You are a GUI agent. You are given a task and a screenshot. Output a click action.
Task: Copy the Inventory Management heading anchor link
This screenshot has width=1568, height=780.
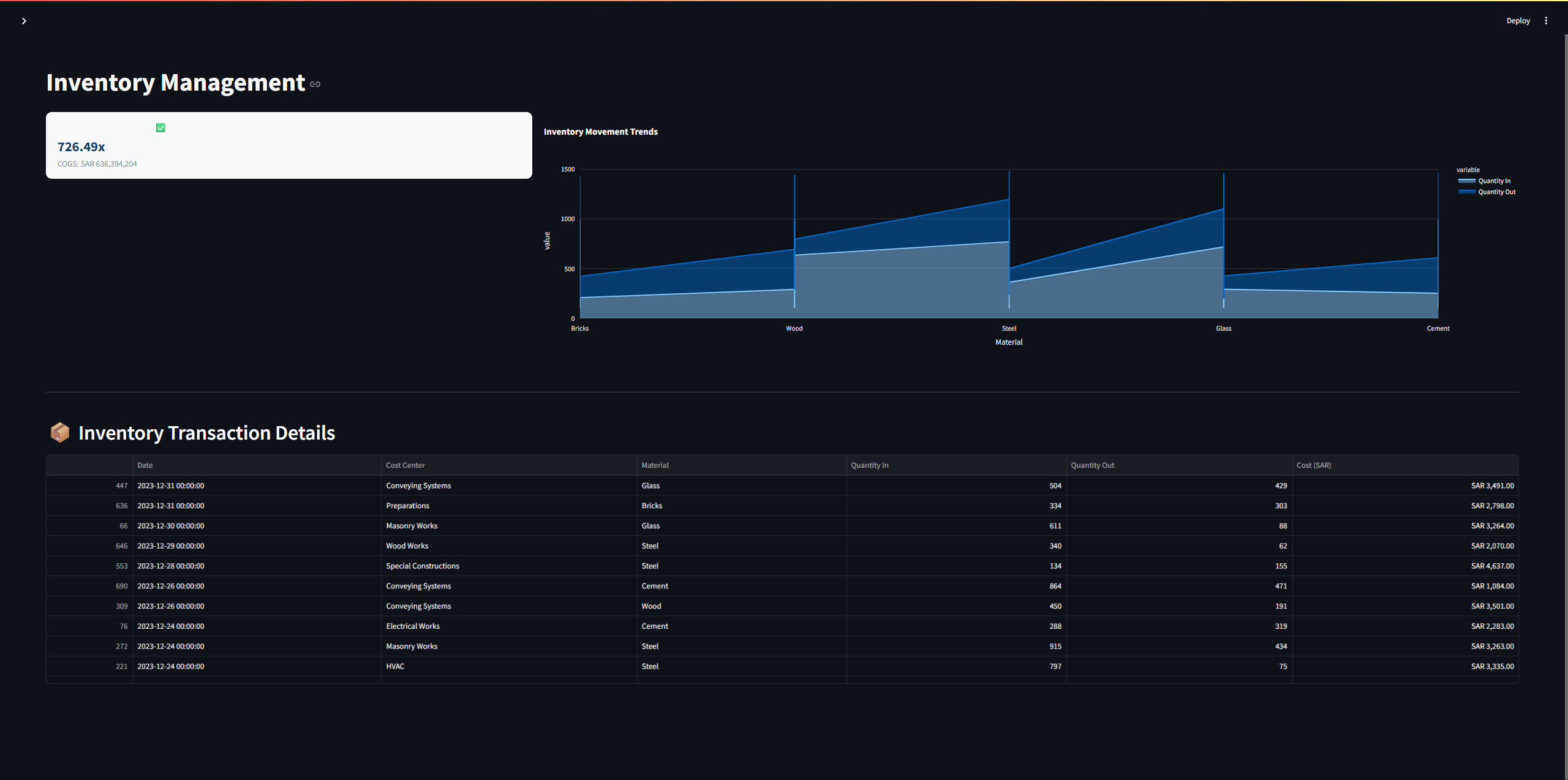pos(315,84)
